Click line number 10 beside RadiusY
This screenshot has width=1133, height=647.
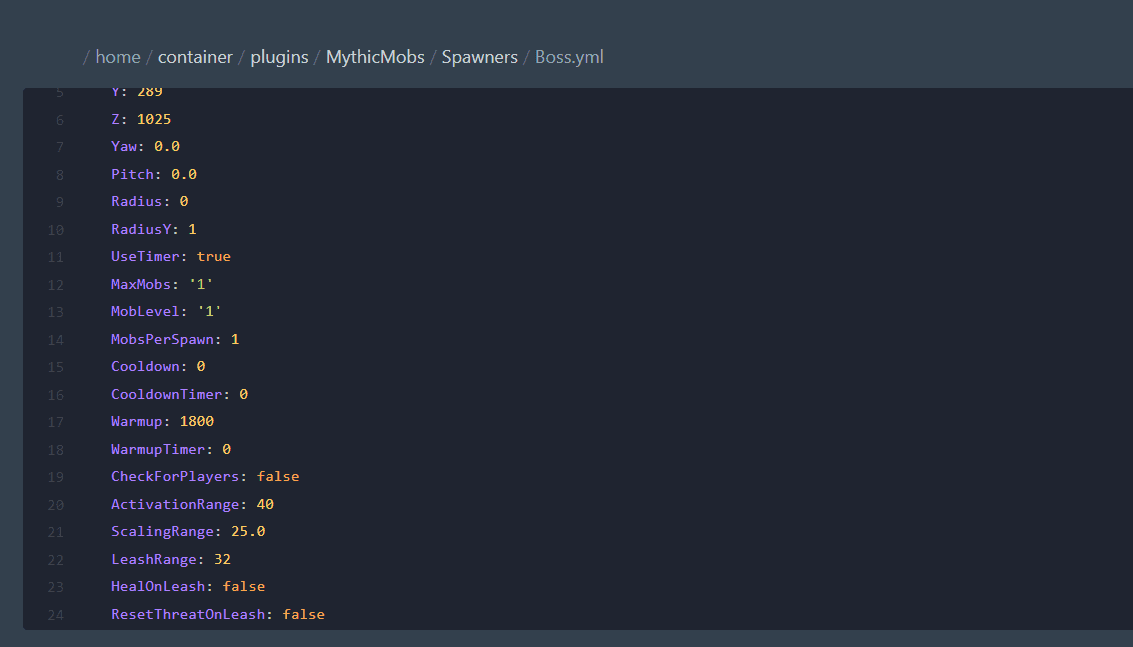tap(55, 229)
